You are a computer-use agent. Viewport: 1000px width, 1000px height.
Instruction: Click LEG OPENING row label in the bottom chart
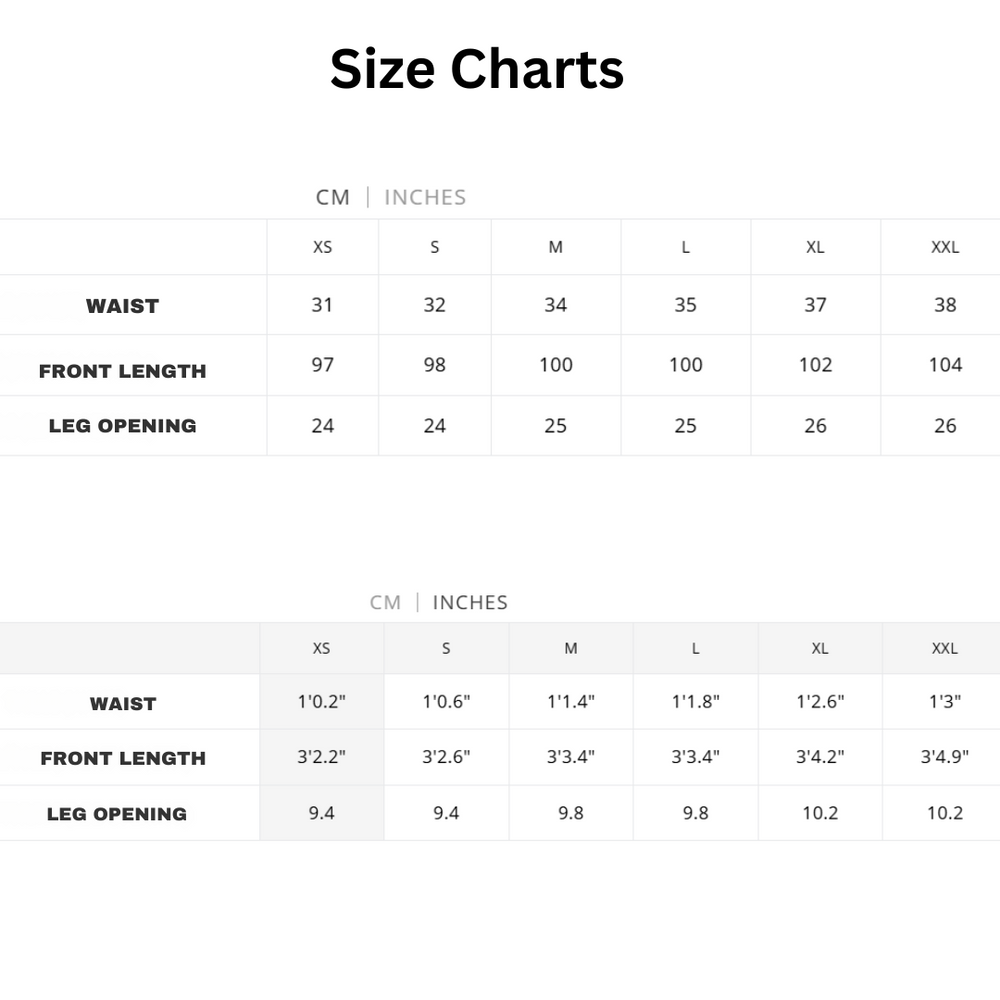pyautogui.click(x=117, y=814)
